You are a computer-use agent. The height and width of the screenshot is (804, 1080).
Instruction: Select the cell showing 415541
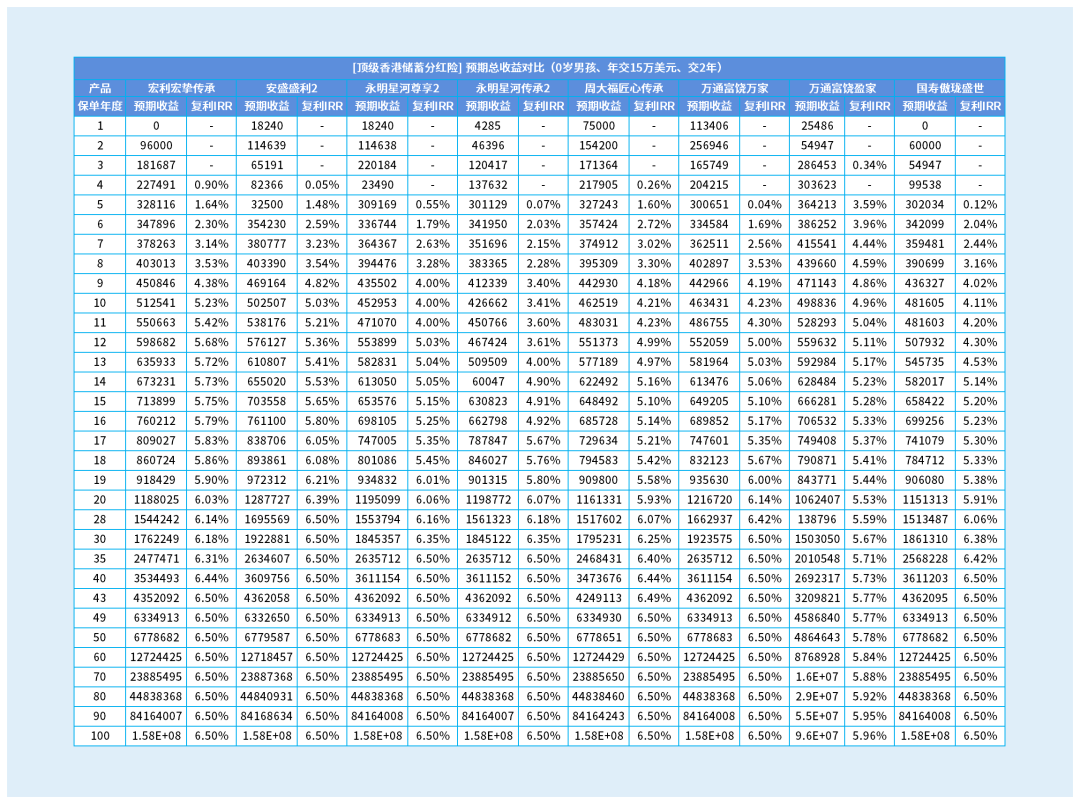click(x=818, y=244)
